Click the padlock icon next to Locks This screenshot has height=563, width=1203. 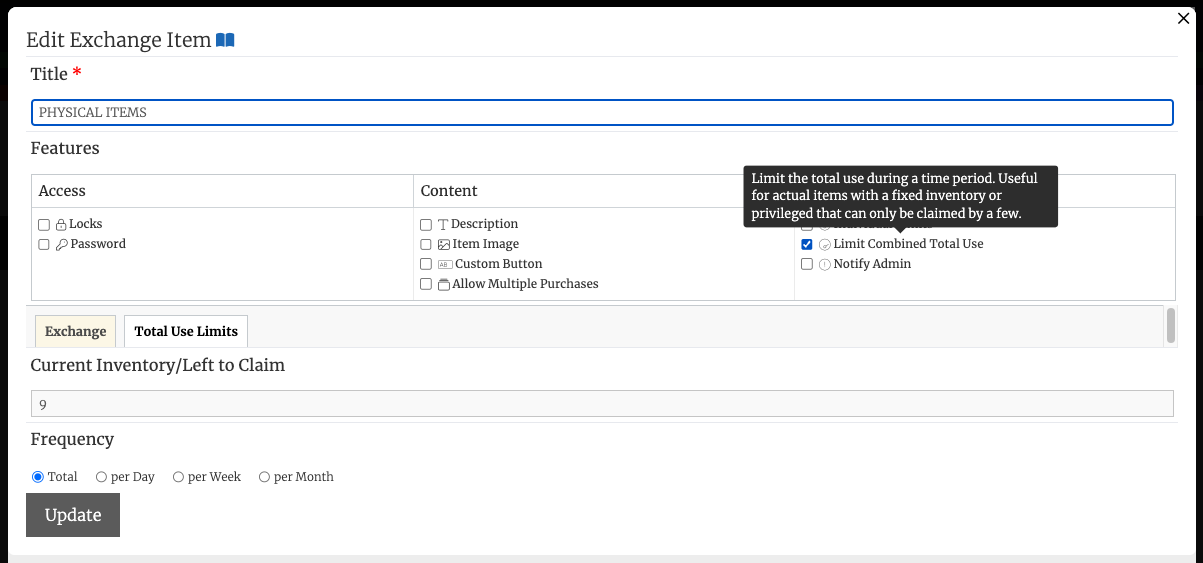click(x=61, y=225)
